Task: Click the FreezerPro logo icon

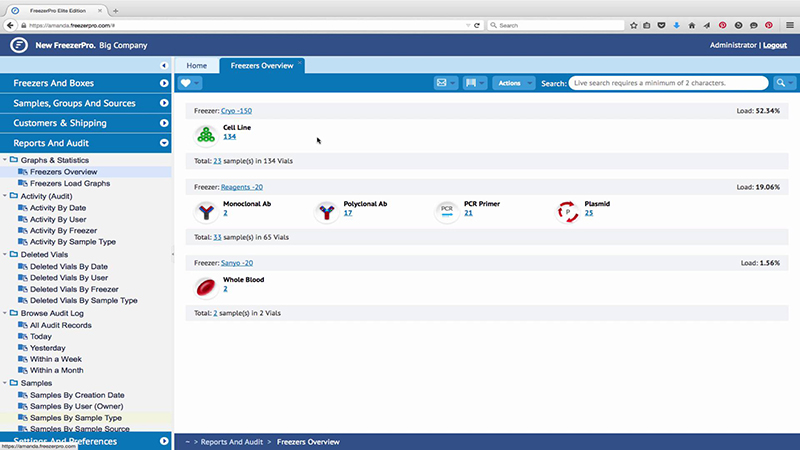Action: [19, 45]
